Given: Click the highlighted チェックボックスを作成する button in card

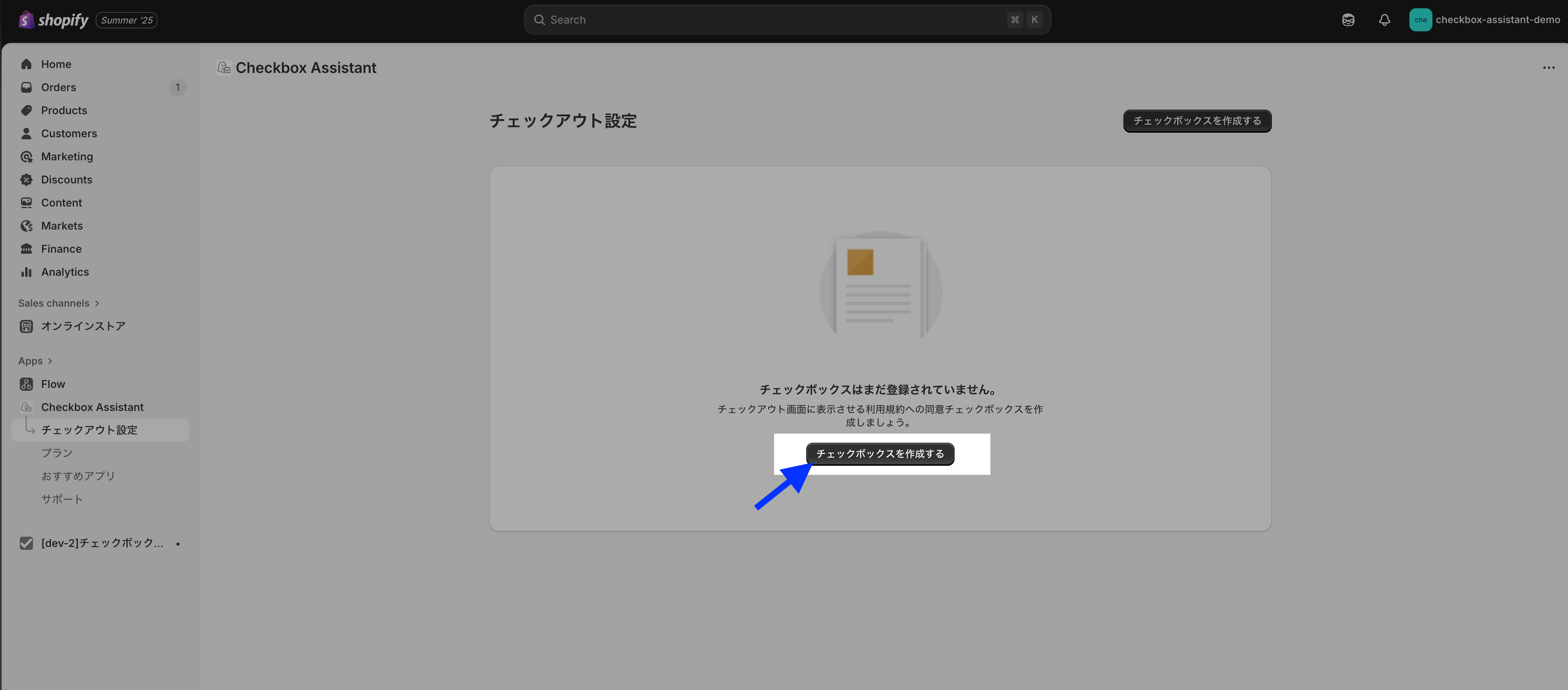Looking at the screenshot, I should point(880,454).
